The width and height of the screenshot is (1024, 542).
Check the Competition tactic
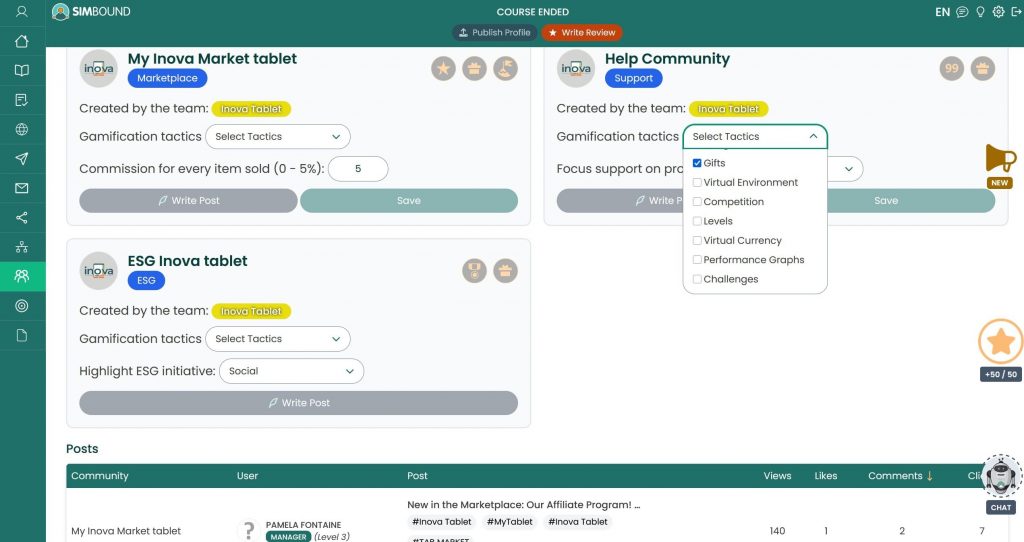pyautogui.click(x=697, y=202)
